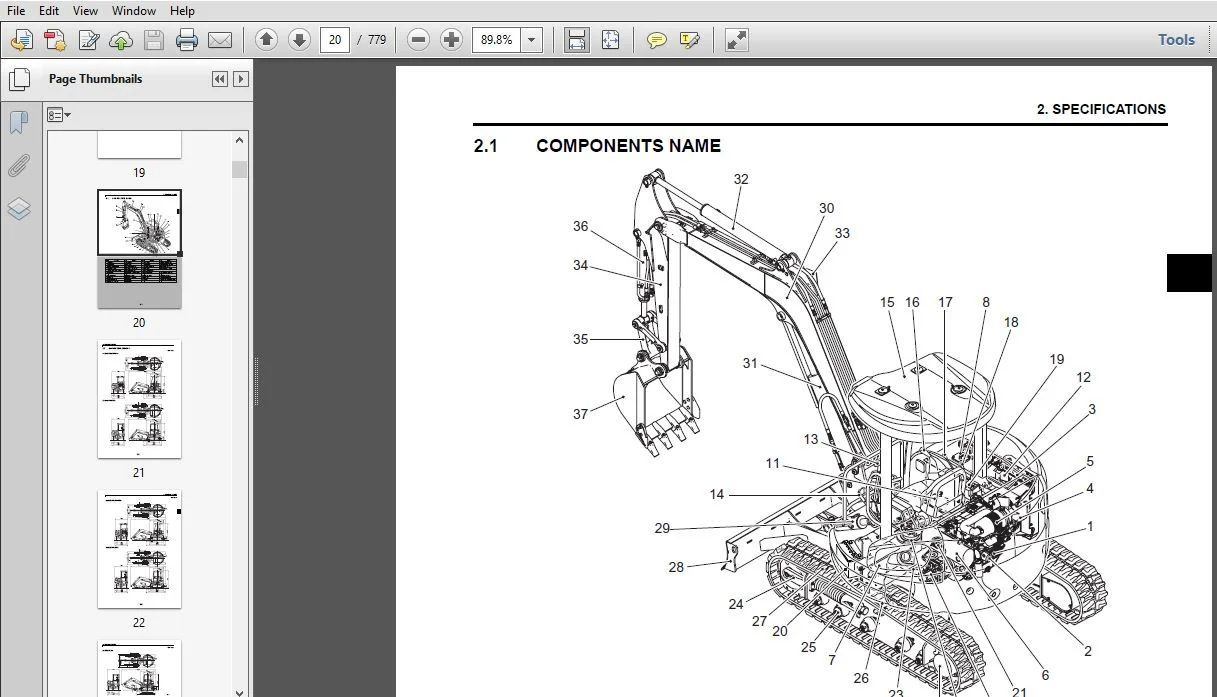Open the Window menu
Screen dimensions: 1217x697
tap(133, 11)
